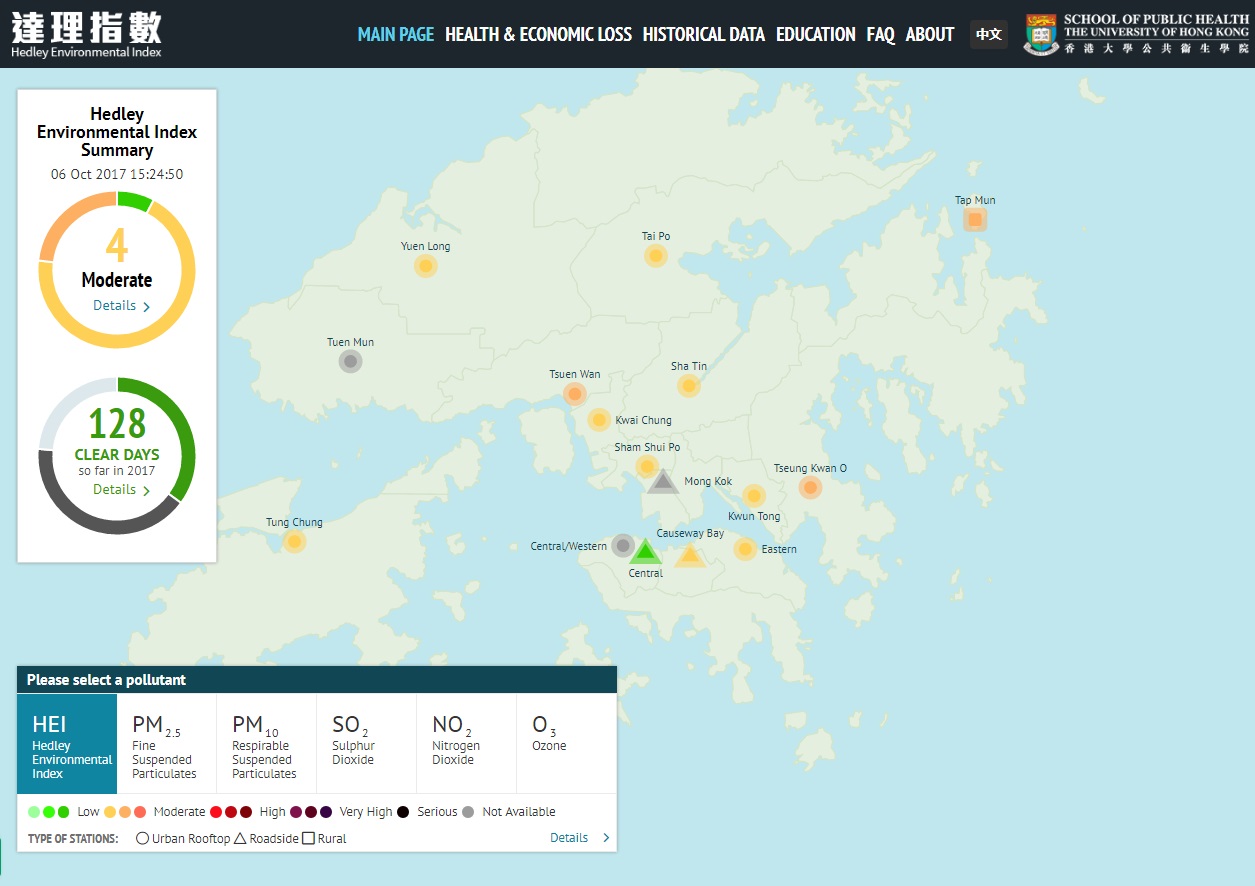Open Details link in the legend panel
The height and width of the screenshot is (886, 1255).
(579, 838)
